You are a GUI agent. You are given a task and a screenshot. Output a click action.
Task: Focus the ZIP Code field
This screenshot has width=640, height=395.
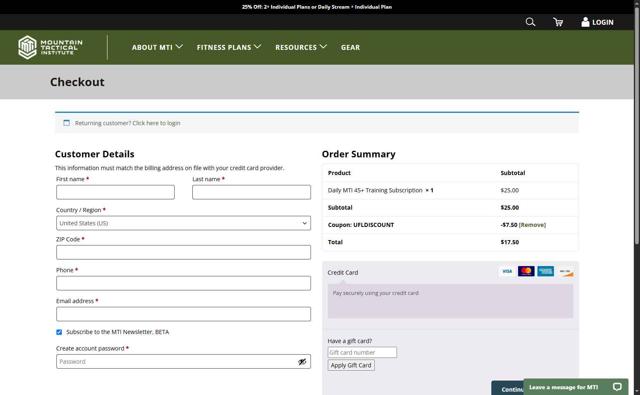[x=183, y=253]
